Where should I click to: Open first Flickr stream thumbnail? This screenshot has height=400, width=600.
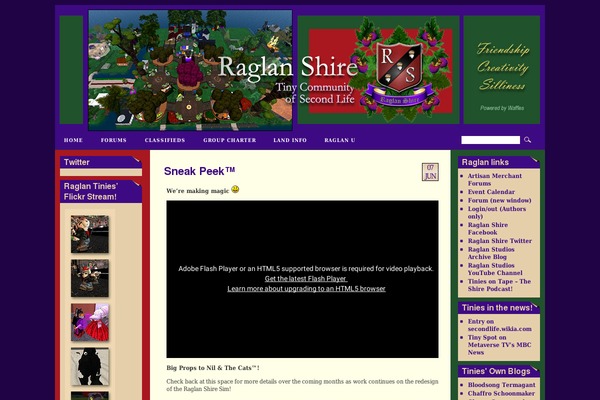[90, 234]
